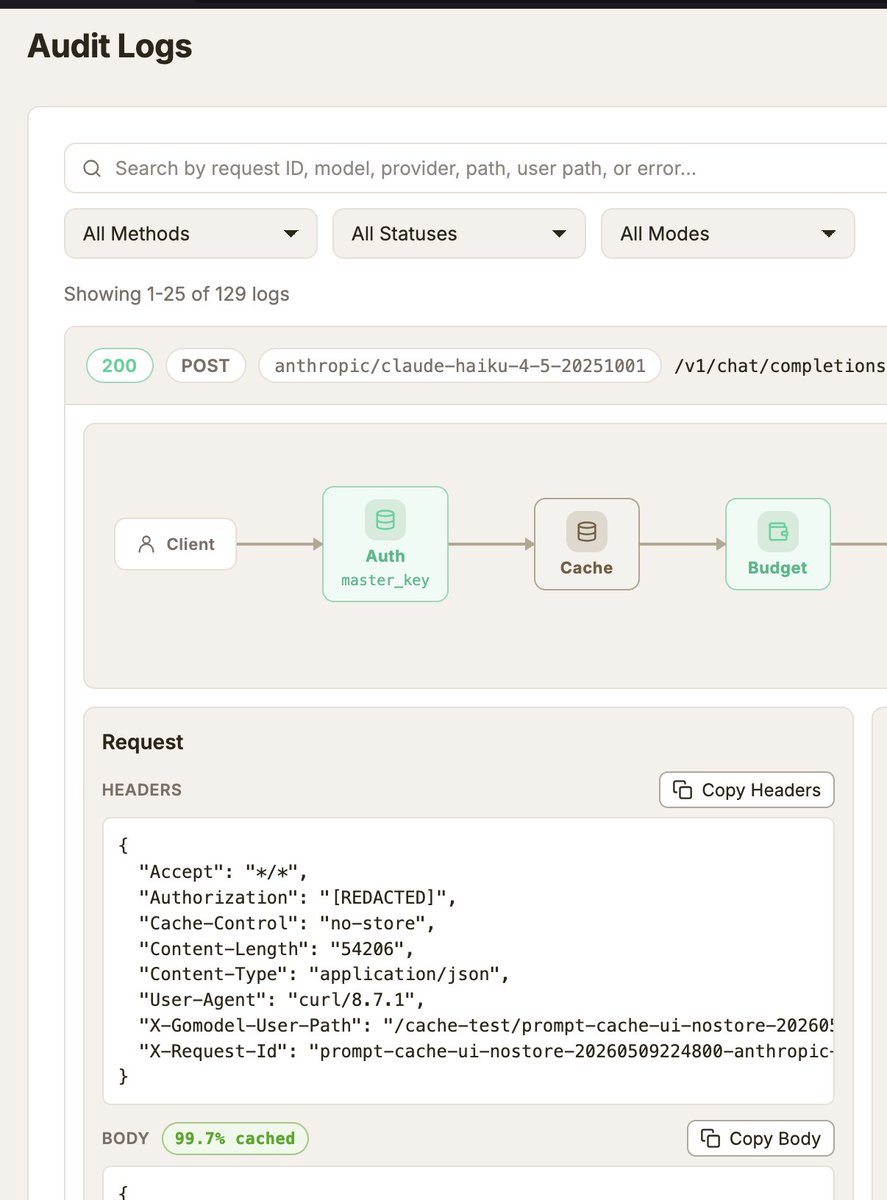887x1200 pixels.
Task: Click the Audit Logs page heading
Action: 110,46
